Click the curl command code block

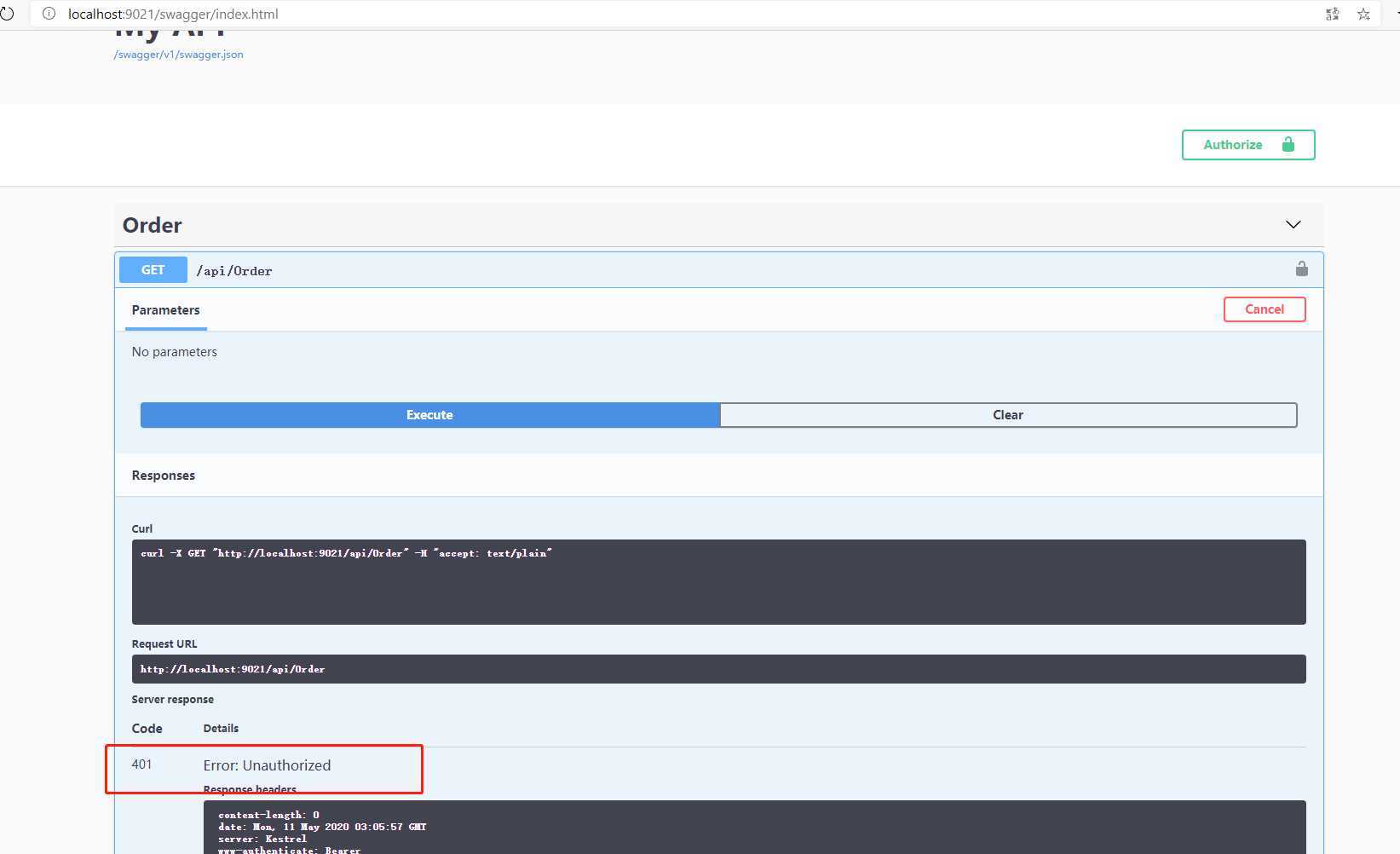[718, 582]
